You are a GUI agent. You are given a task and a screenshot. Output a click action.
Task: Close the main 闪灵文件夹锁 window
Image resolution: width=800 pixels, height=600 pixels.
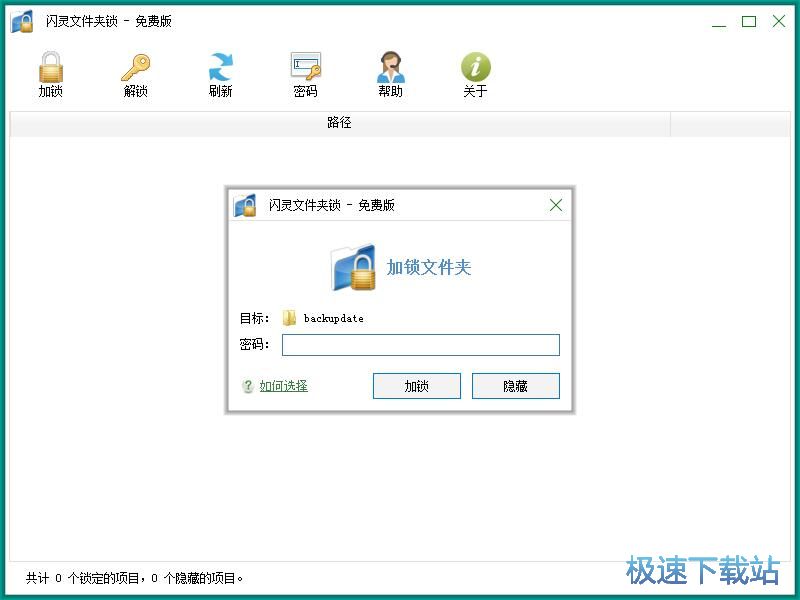(779, 21)
